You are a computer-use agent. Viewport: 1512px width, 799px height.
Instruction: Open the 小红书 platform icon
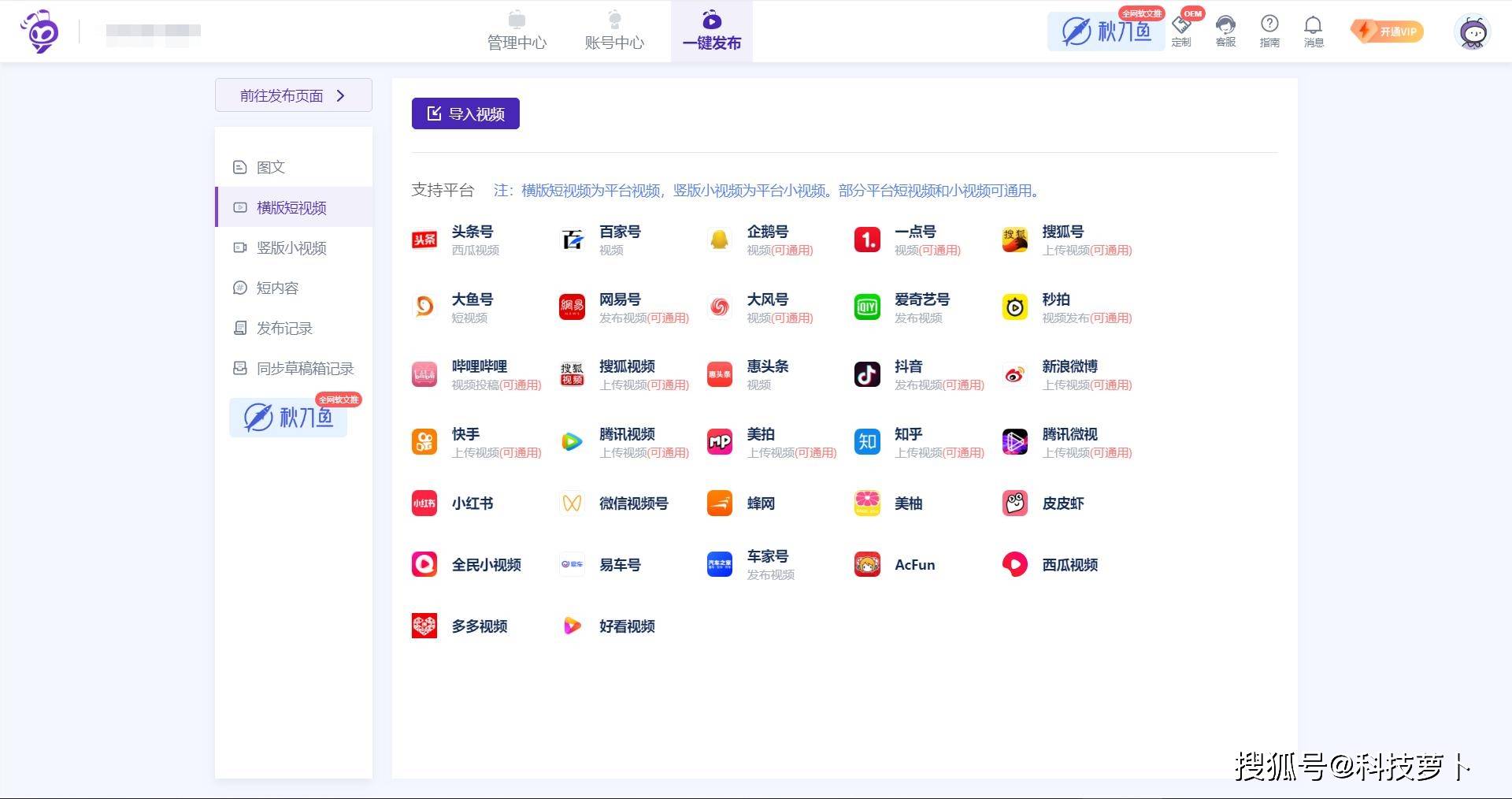tap(424, 503)
